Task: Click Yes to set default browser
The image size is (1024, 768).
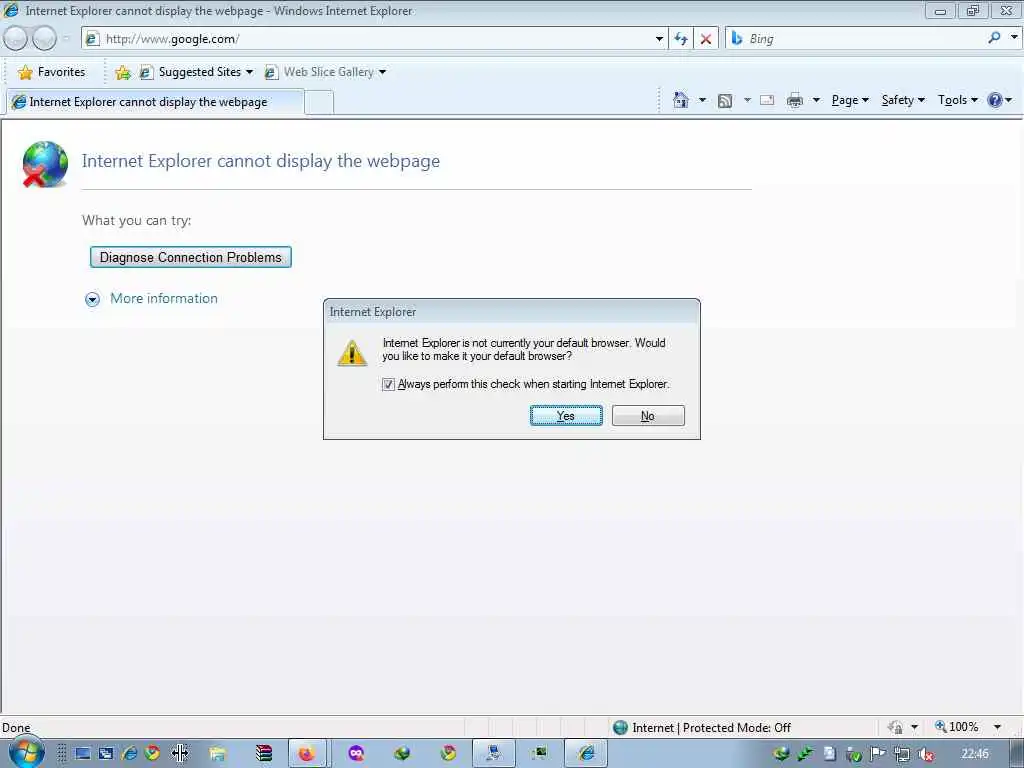Action: (x=566, y=416)
